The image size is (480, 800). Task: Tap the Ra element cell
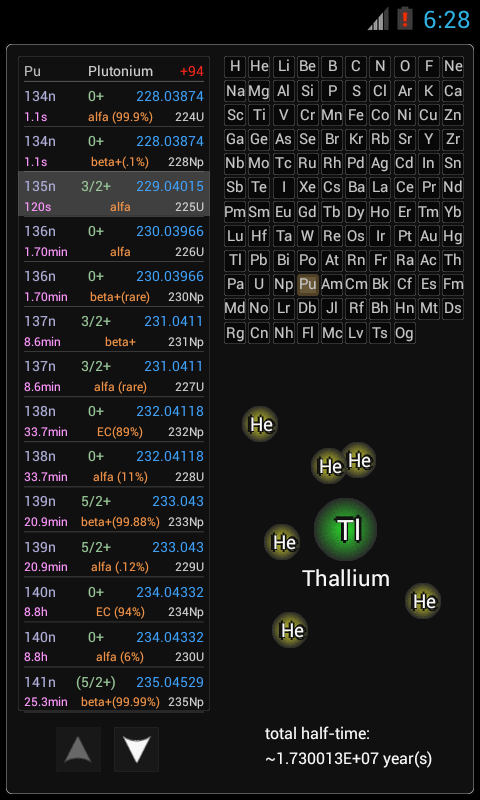[x=405, y=260]
